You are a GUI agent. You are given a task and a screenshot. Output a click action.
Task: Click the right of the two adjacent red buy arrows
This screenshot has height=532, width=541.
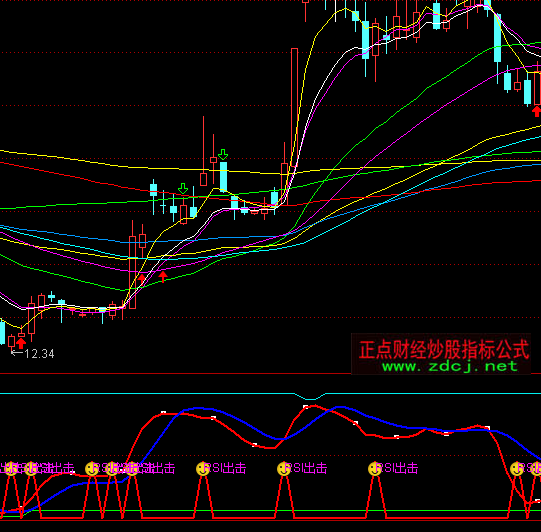tap(163, 276)
